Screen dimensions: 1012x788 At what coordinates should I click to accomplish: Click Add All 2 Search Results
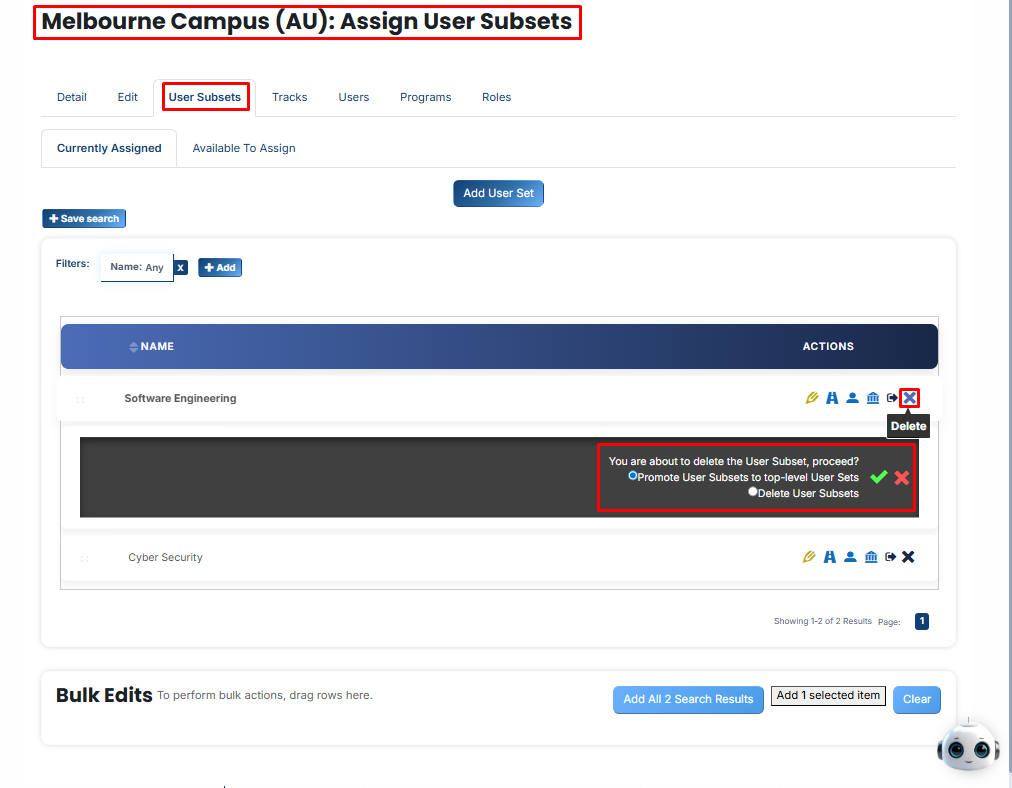[x=688, y=699]
